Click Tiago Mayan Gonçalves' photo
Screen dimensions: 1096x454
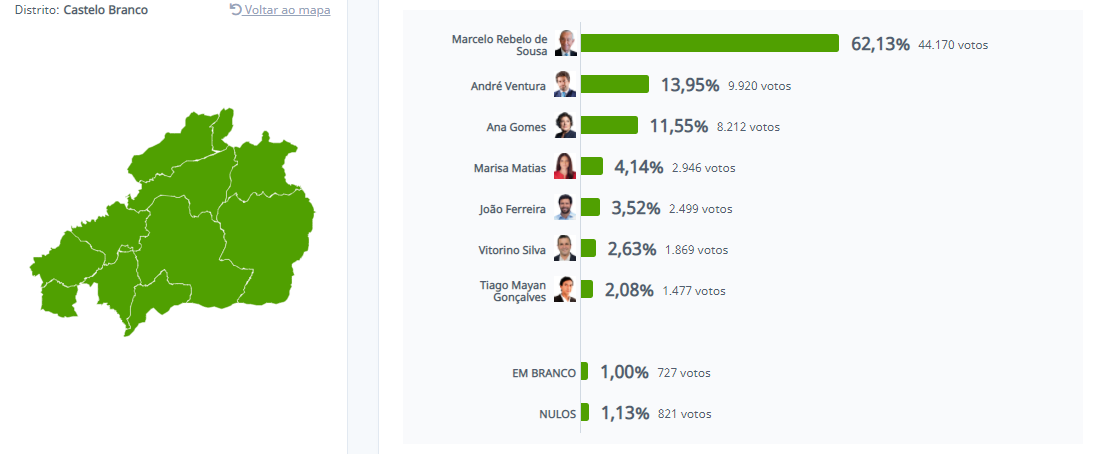point(565,290)
